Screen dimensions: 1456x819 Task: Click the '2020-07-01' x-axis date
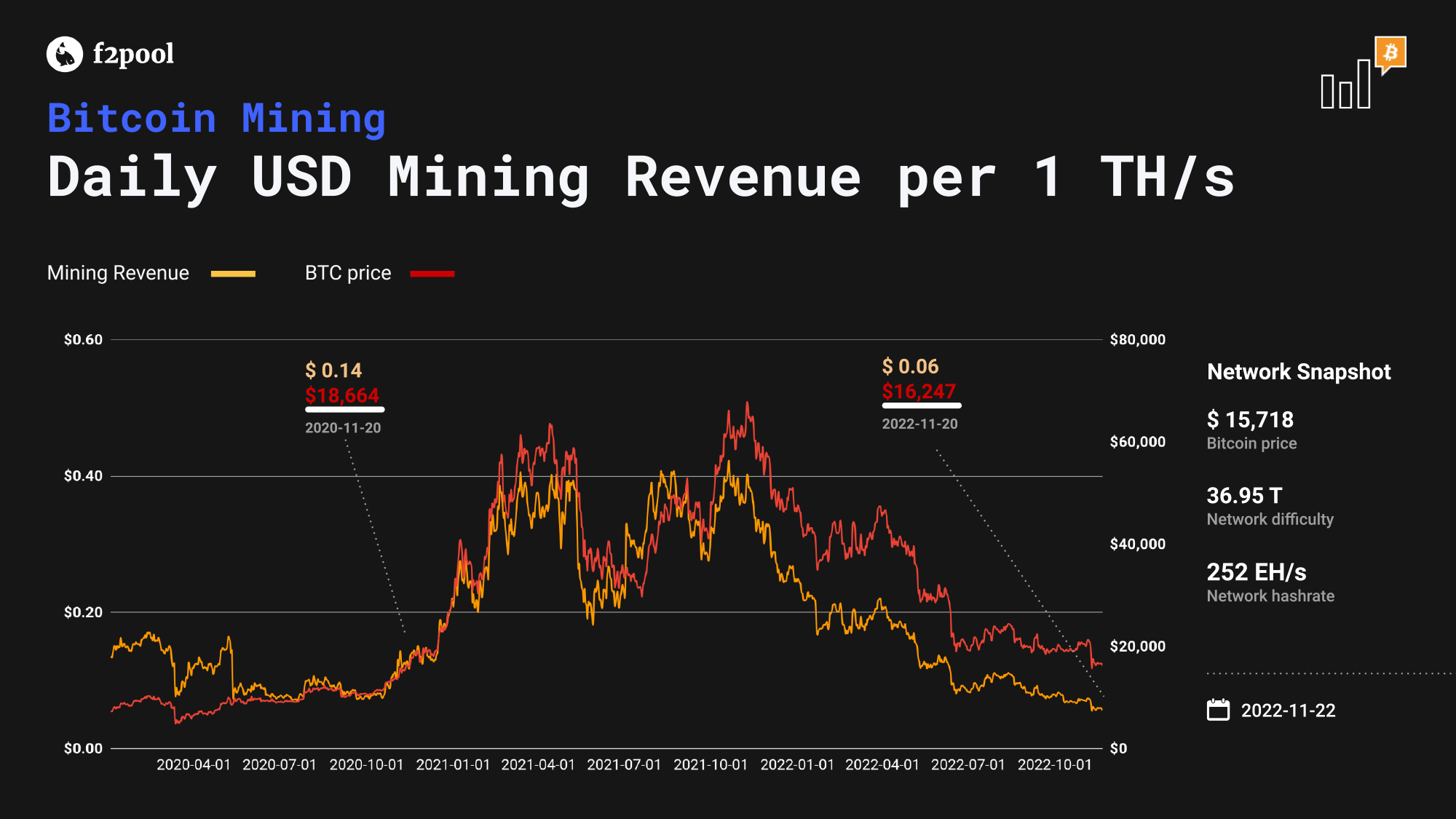pyautogui.click(x=280, y=765)
